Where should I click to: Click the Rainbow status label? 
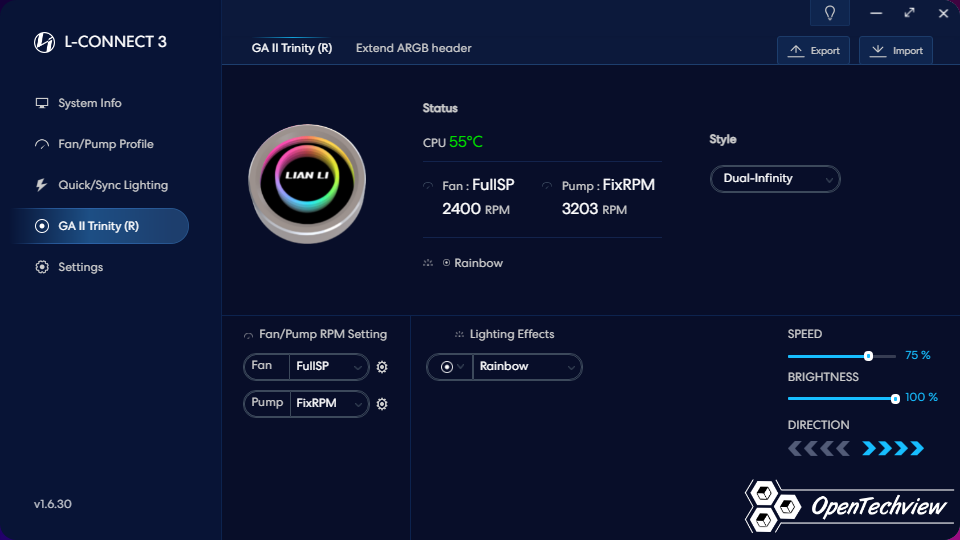[x=478, y=263]
